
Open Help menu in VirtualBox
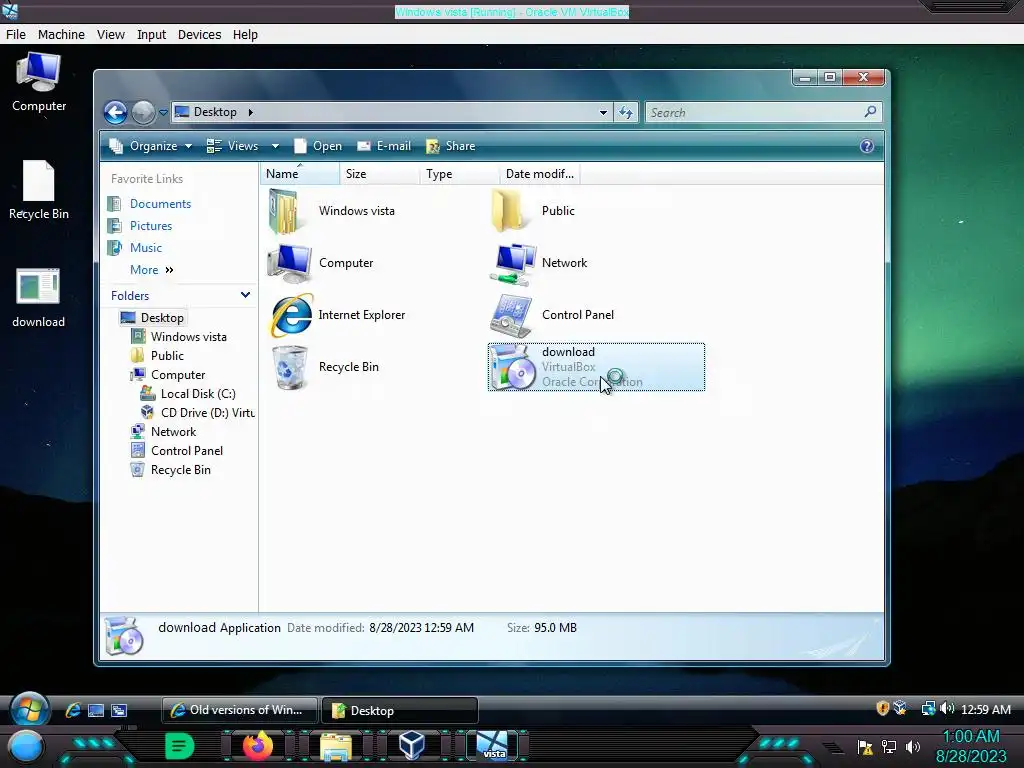pos(246,35)
